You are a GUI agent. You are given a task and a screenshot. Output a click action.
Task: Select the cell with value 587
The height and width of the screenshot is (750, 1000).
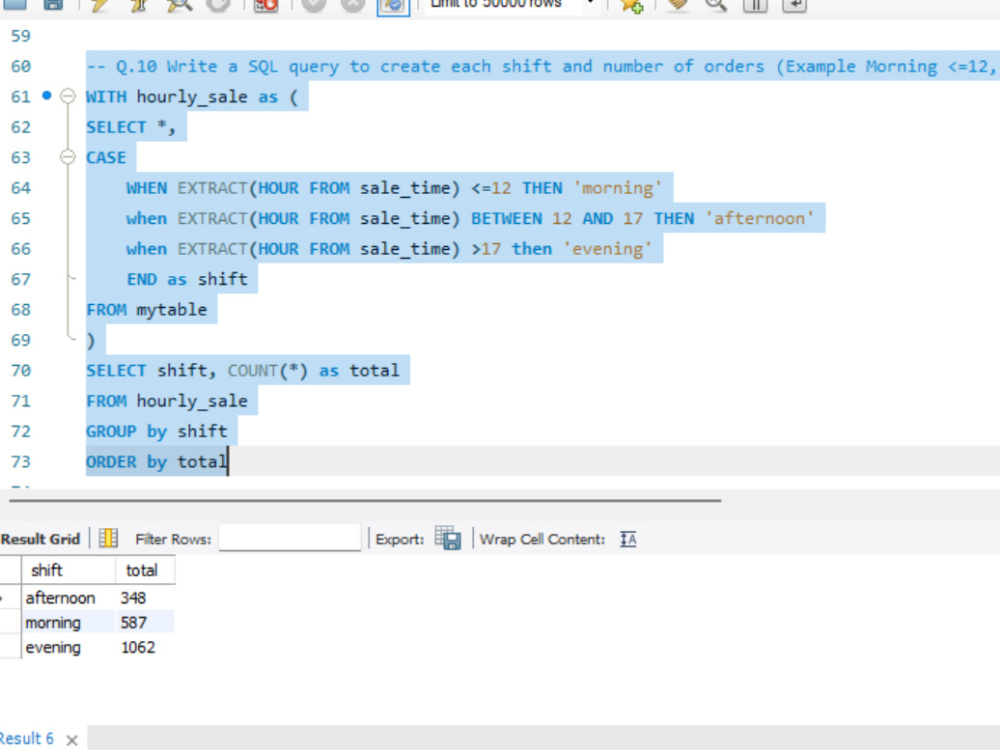click(145, 622)
